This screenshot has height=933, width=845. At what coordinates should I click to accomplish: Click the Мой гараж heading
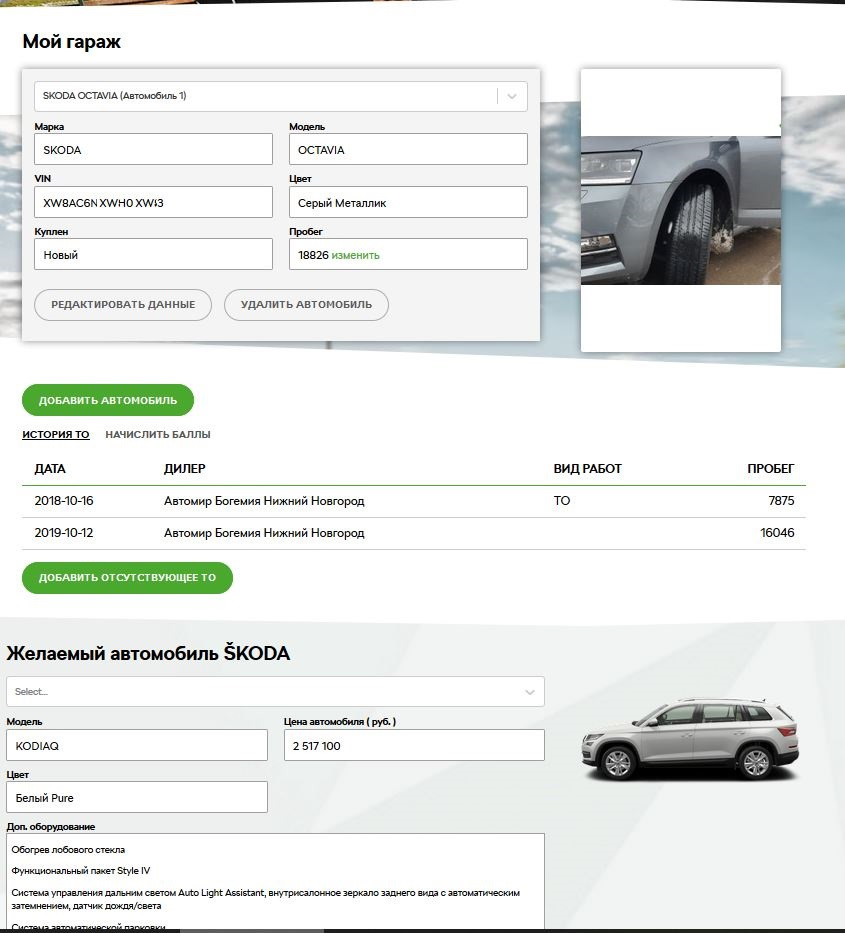coord(71,42)
